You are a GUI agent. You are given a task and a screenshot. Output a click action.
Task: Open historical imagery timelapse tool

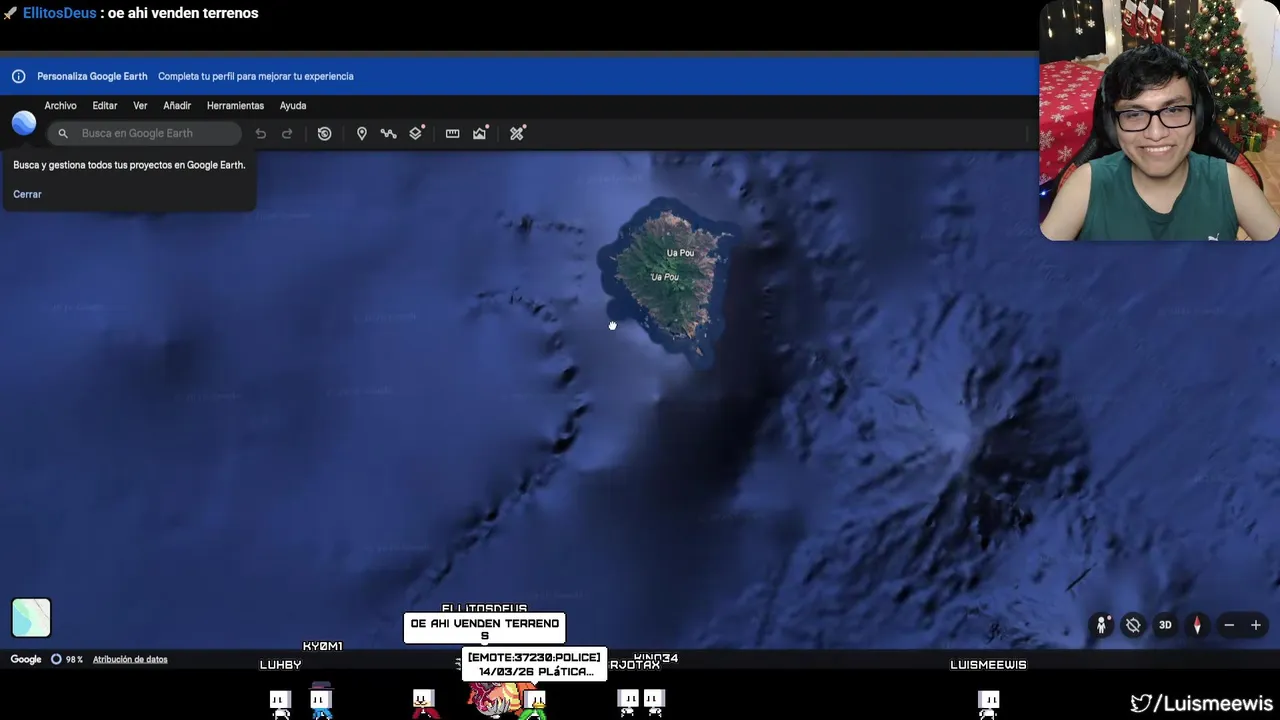325,133
